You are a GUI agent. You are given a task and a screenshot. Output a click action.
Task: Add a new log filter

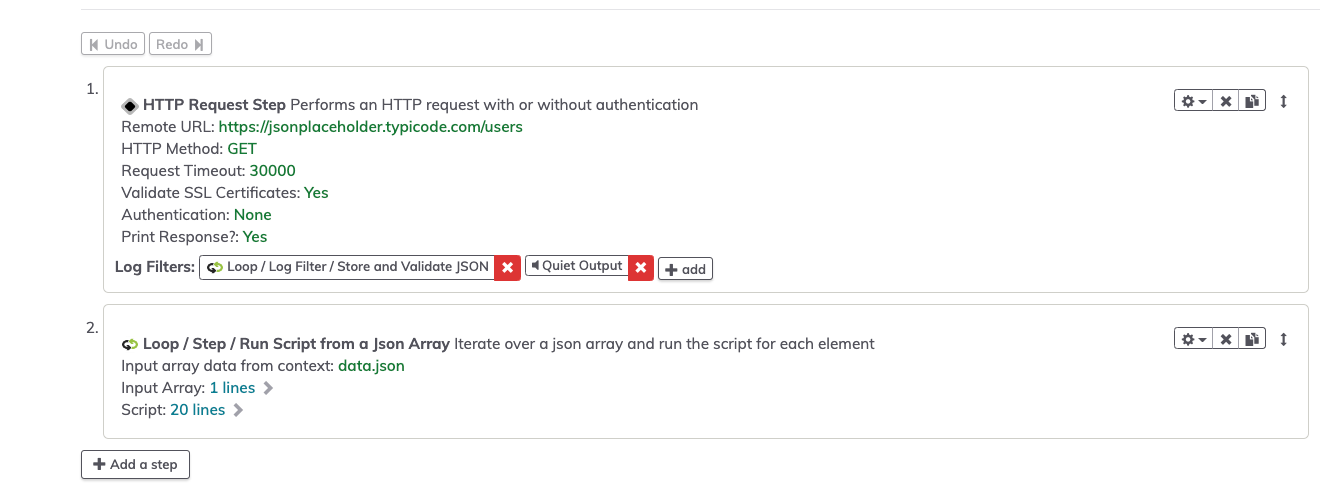[x=685, y=269]
